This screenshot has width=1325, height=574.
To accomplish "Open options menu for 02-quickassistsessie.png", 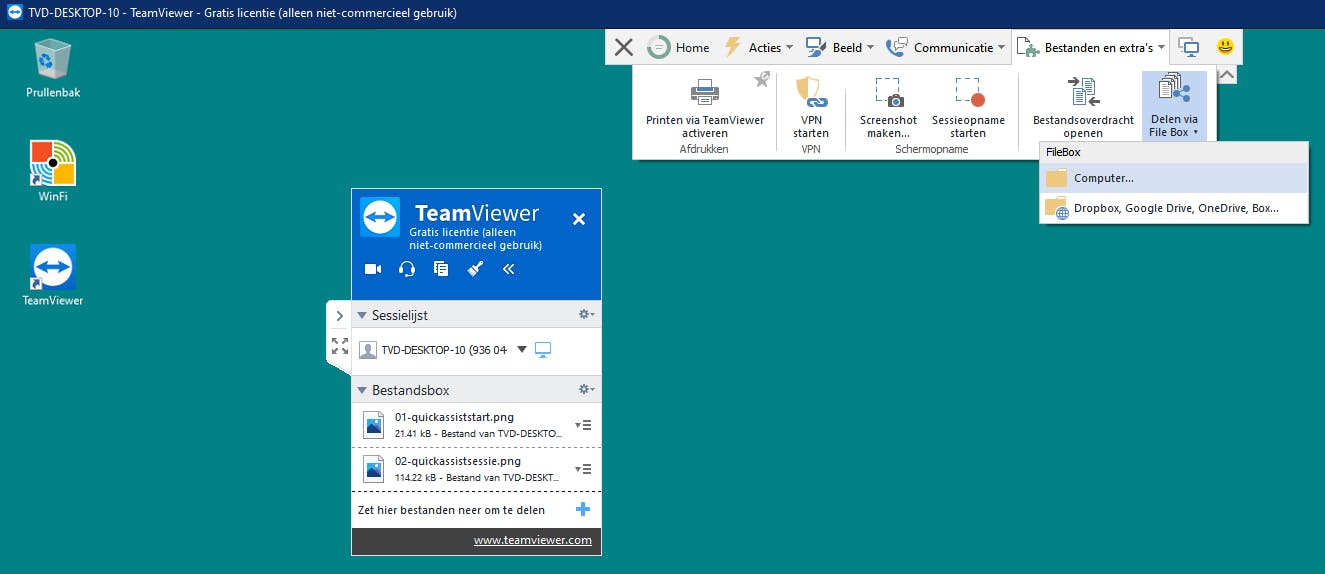I will coord(584,469).
